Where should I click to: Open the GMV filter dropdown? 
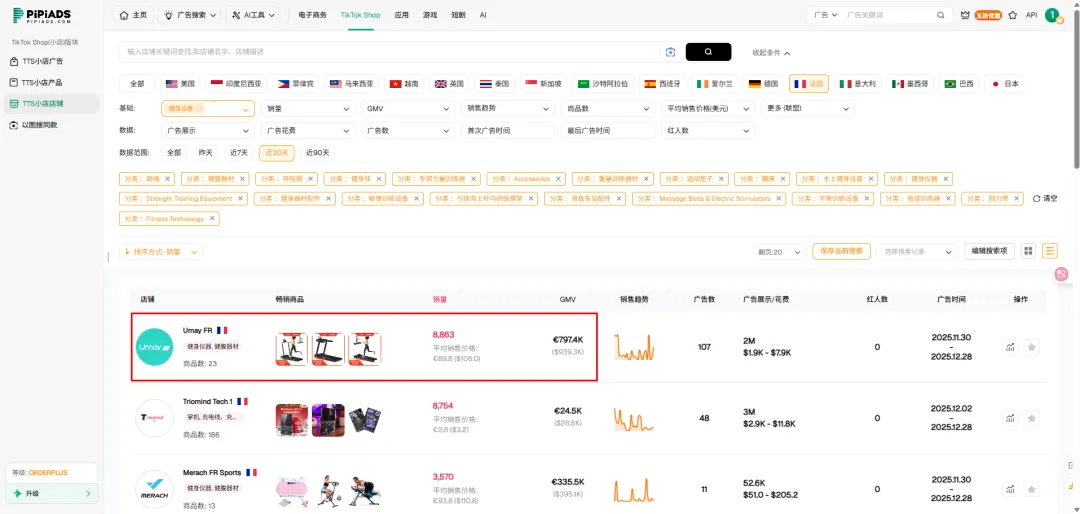[x=408, y=109]
